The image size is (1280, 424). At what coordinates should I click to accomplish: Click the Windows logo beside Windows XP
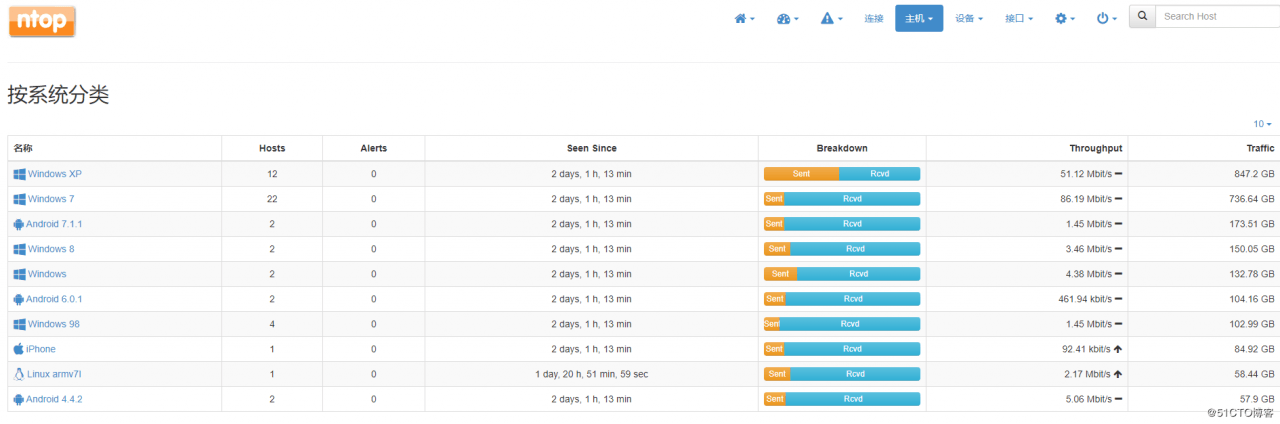point(19,174)
